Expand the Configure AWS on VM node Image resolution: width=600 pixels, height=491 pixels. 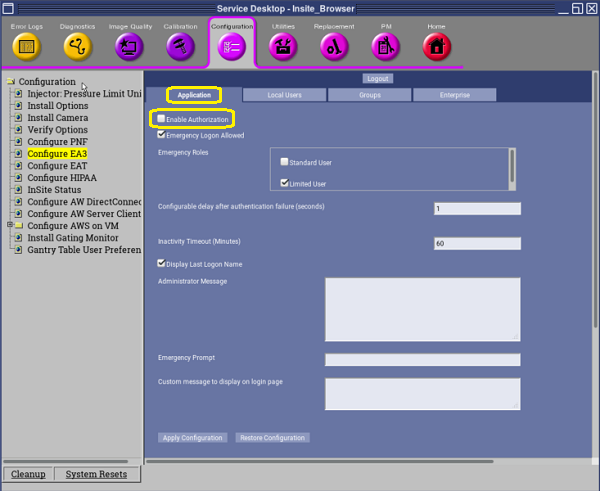click(x=9, y=225)
